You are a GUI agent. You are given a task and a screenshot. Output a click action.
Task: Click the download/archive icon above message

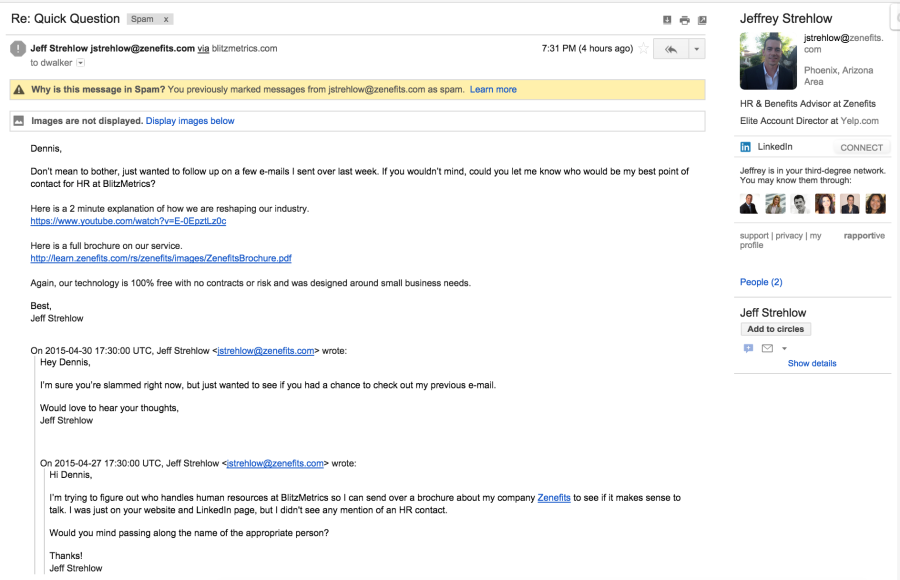[x=667, y=20]
